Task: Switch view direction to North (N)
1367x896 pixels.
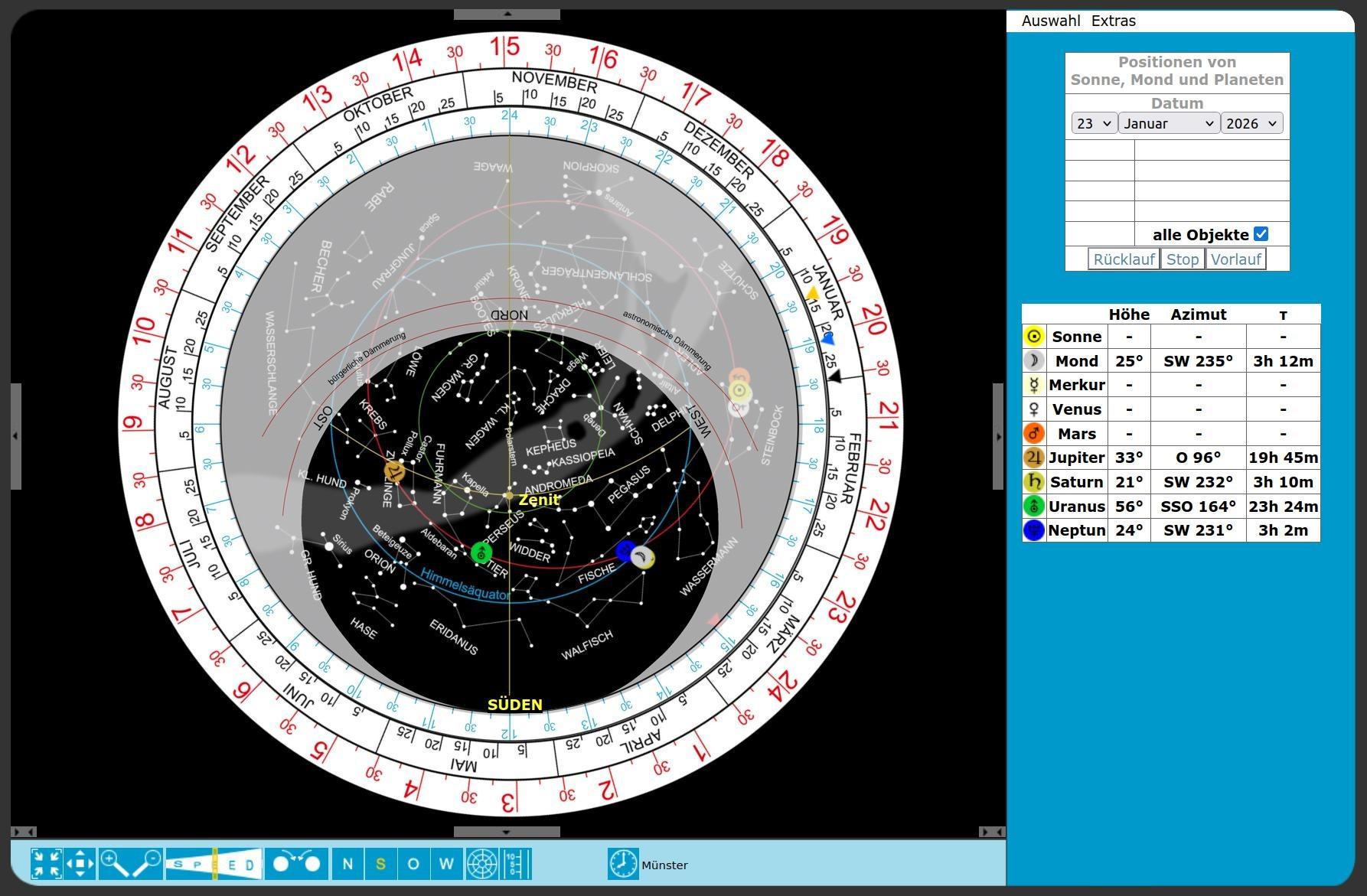Action: click(347, 864)
